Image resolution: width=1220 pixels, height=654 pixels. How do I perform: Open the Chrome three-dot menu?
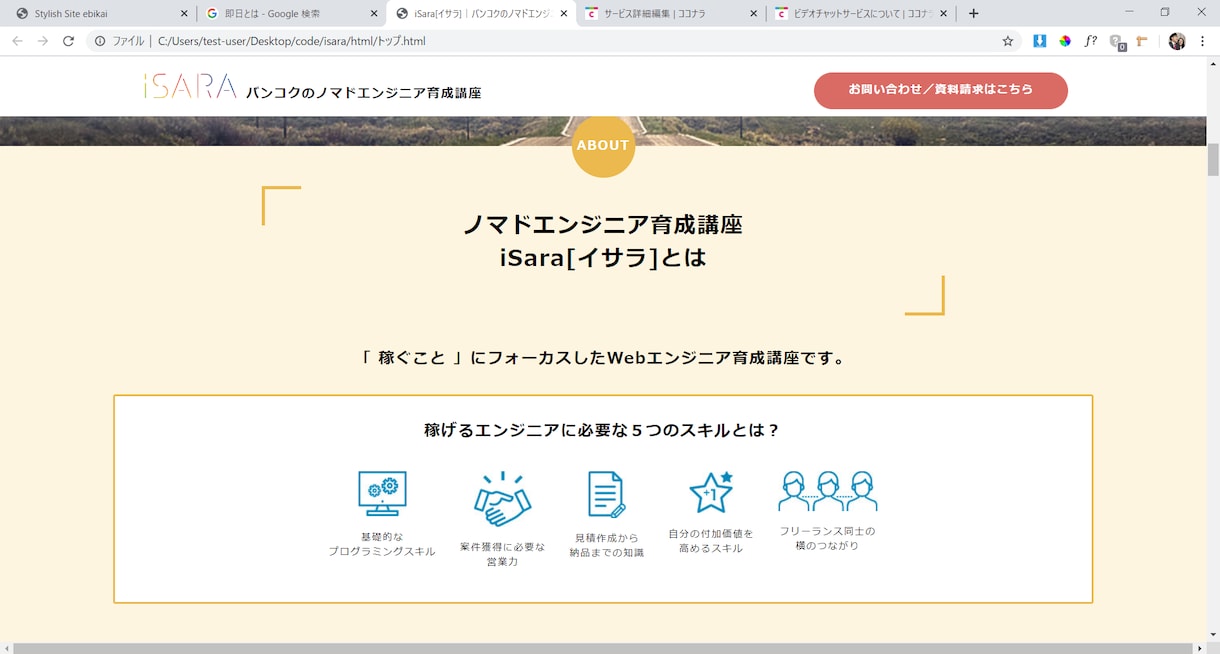coord(1203,41)
